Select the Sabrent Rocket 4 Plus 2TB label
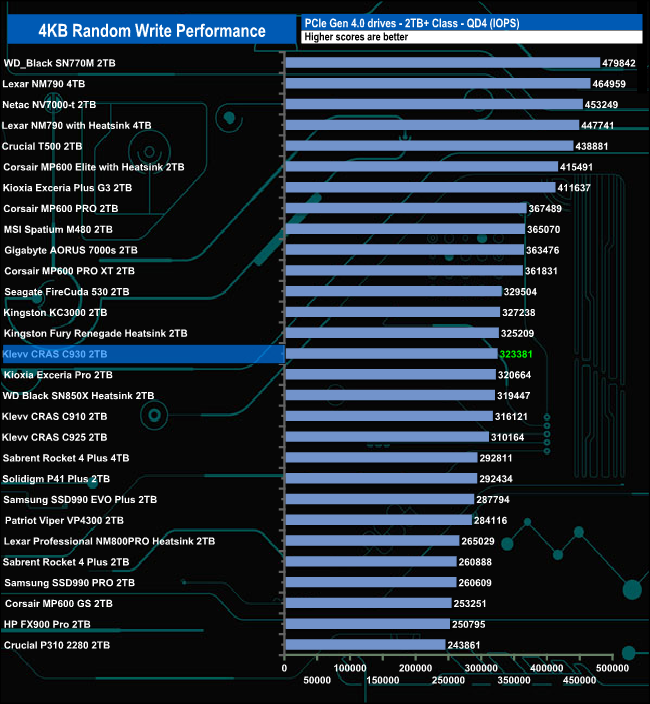The width and height of the screenshot is (650, 704). point(66,562)
